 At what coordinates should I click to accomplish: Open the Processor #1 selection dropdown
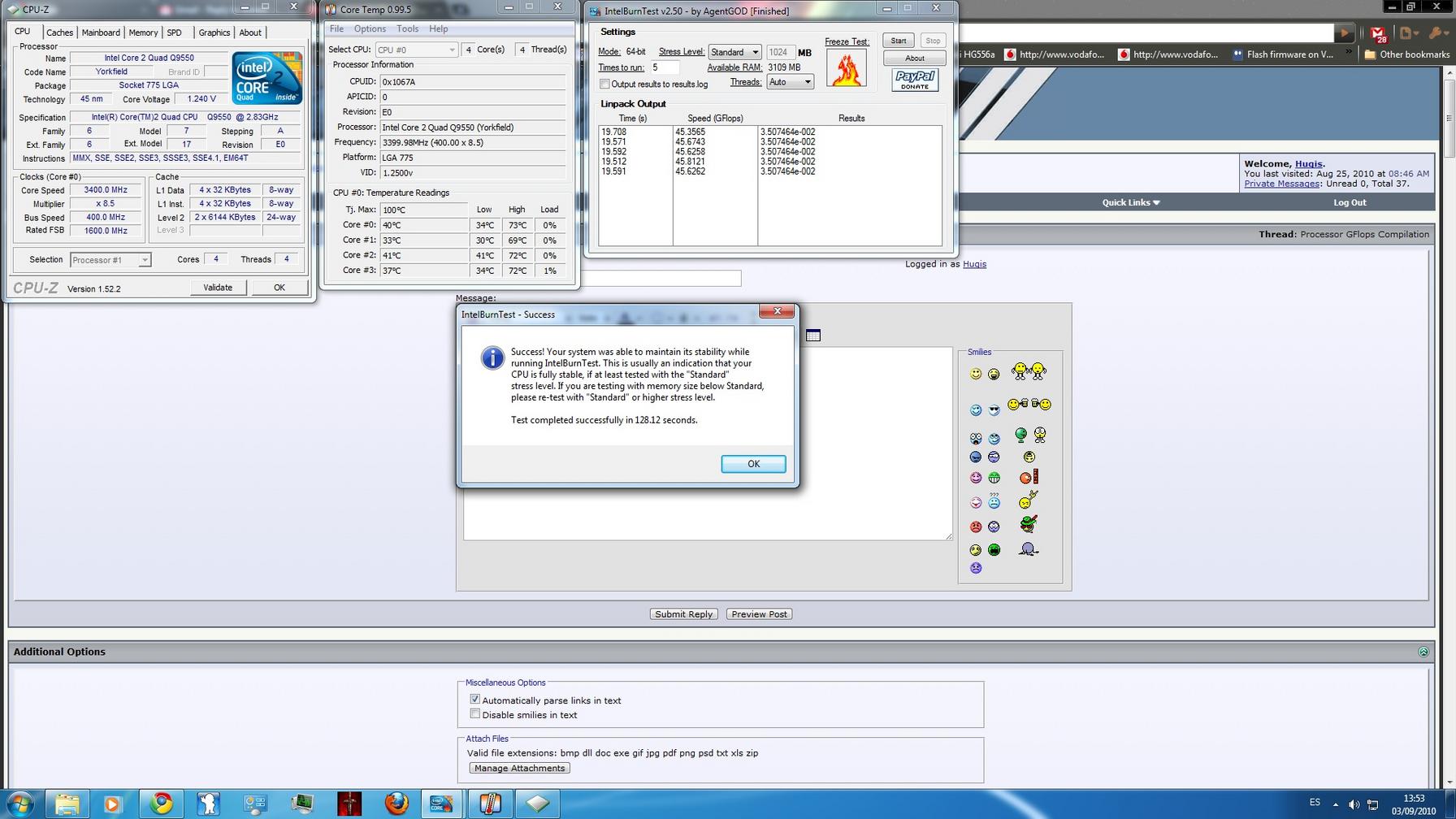(x=110, y=260)
